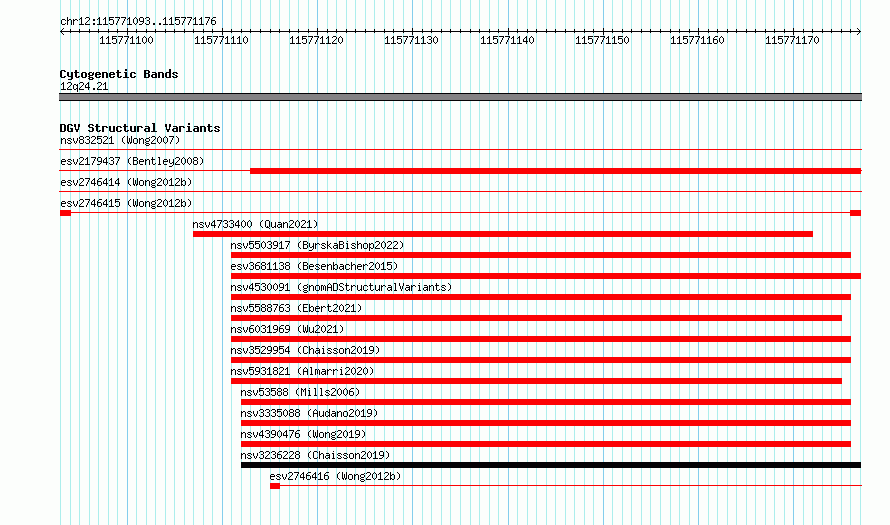The width and height of the screenshot is (890, 525).
Task: Click the red bar under nsv4390476 (Wong2019)
Action: point(546,444)
